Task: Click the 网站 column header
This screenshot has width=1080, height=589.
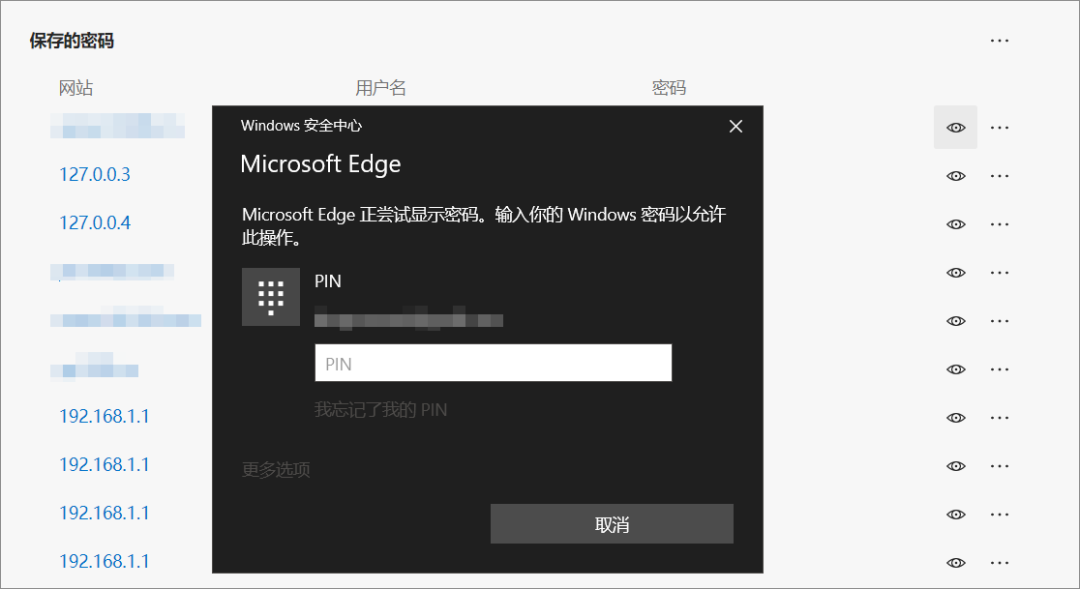Action: [76, 88]
